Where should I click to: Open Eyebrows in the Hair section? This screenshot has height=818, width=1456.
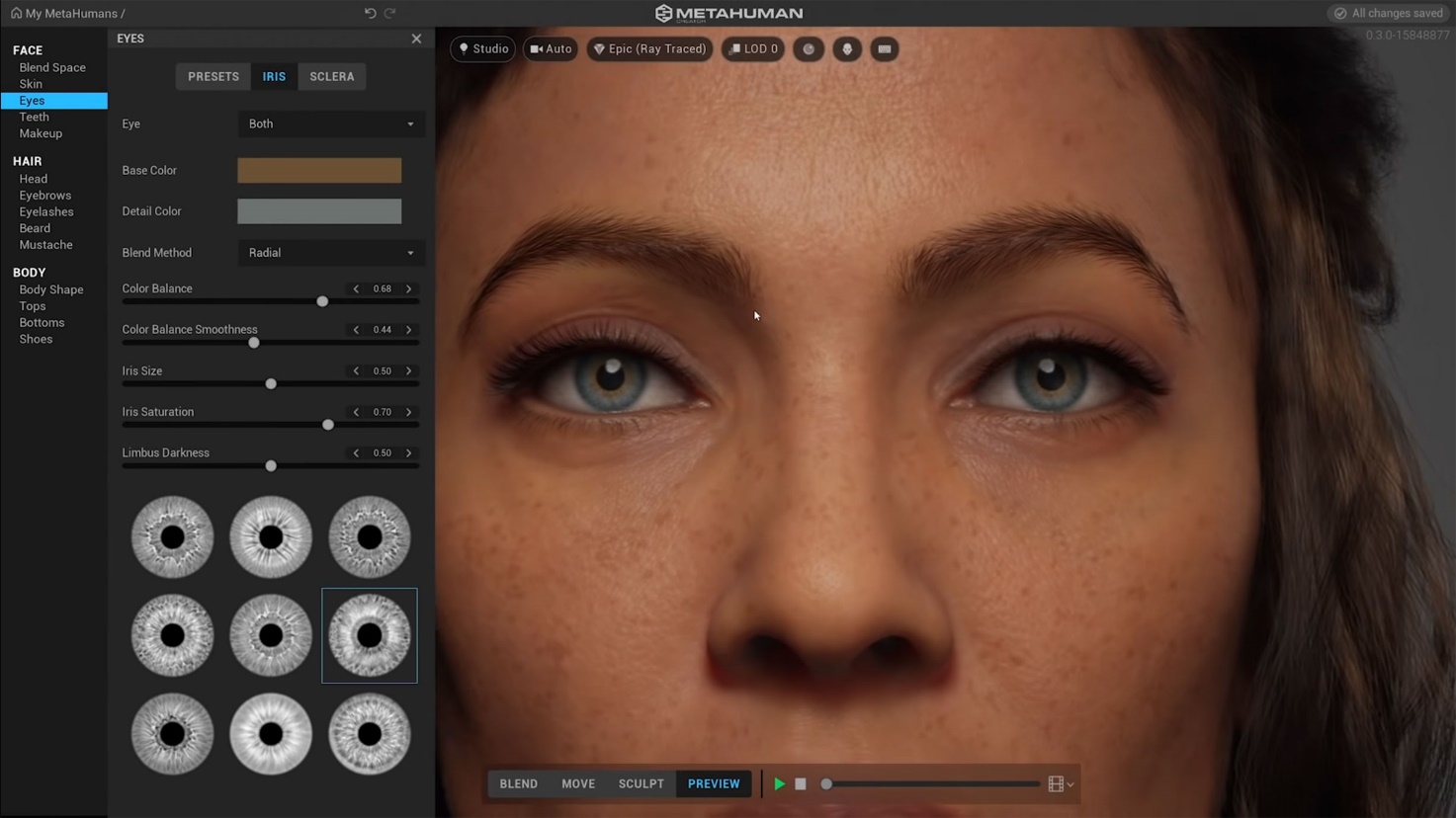45,196
